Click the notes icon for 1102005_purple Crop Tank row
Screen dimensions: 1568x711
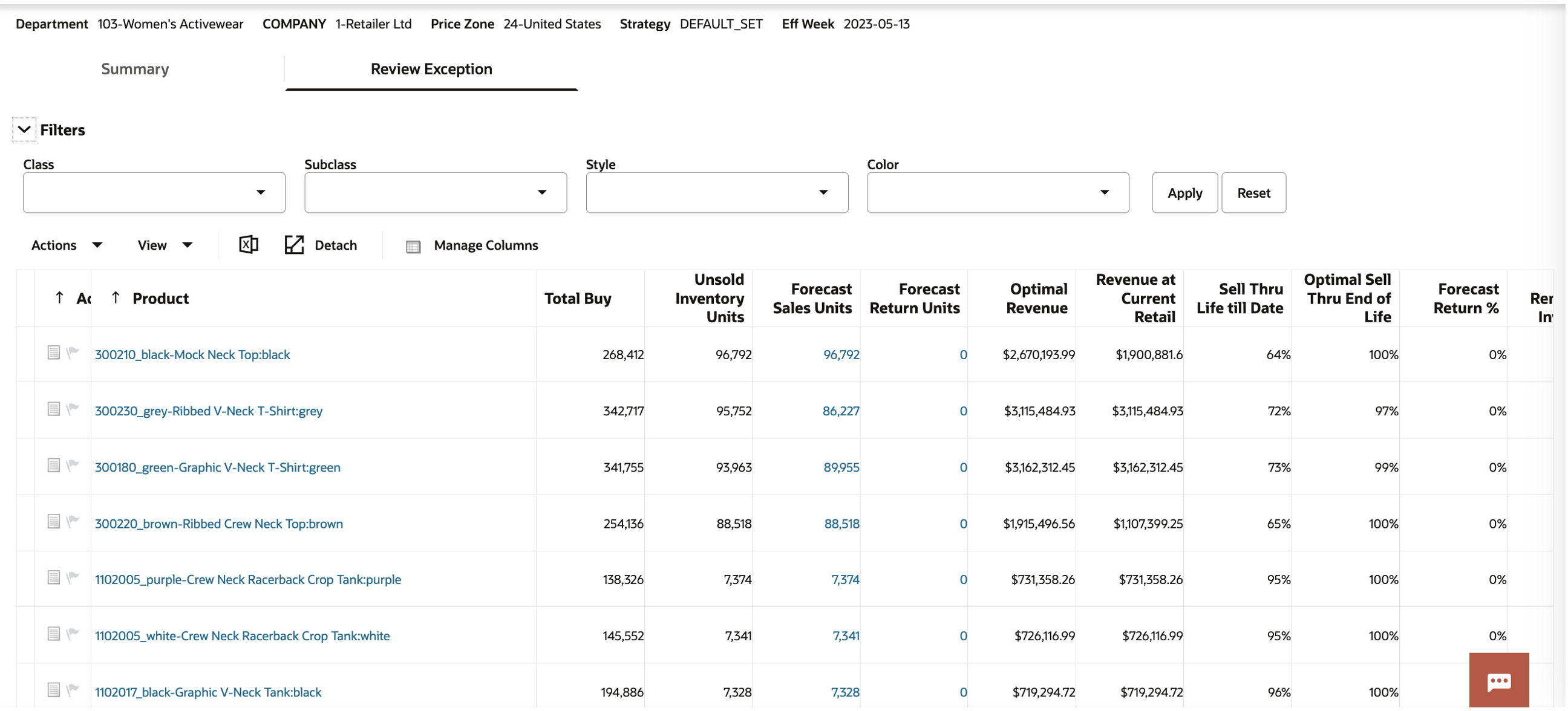(54, 578)
